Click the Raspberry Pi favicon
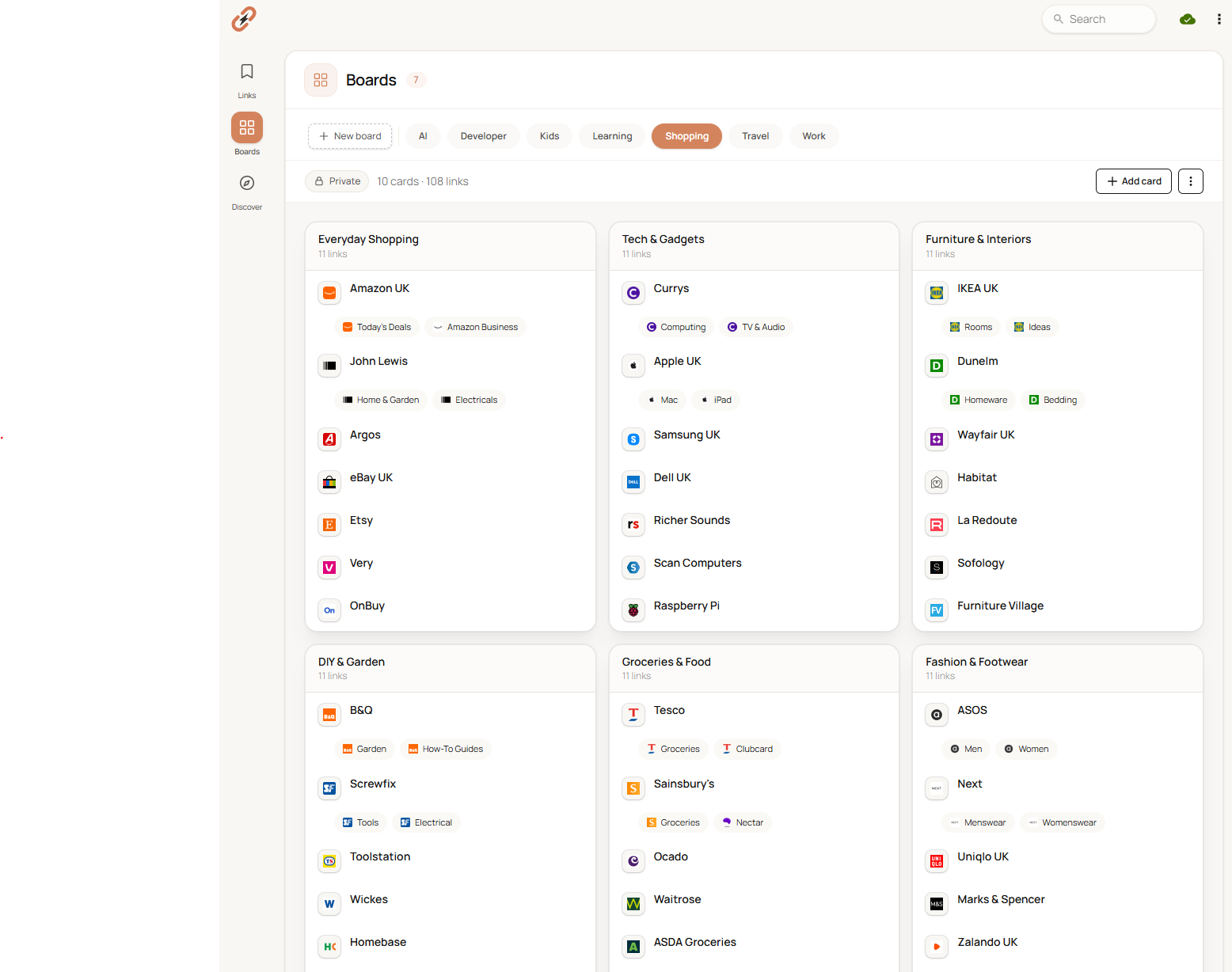This screenshot has width=1232, height=972. tap(633, 610)
